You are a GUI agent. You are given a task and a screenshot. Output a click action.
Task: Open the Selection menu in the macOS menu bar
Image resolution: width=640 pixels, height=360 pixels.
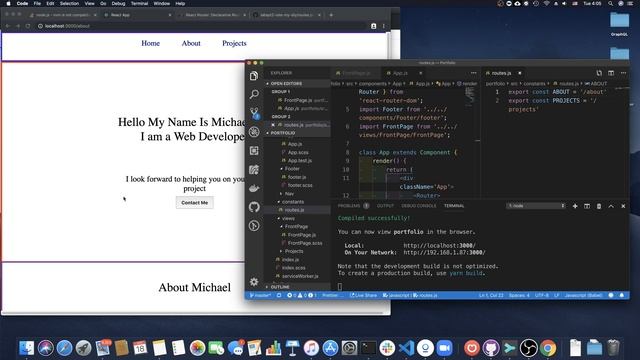69,3
